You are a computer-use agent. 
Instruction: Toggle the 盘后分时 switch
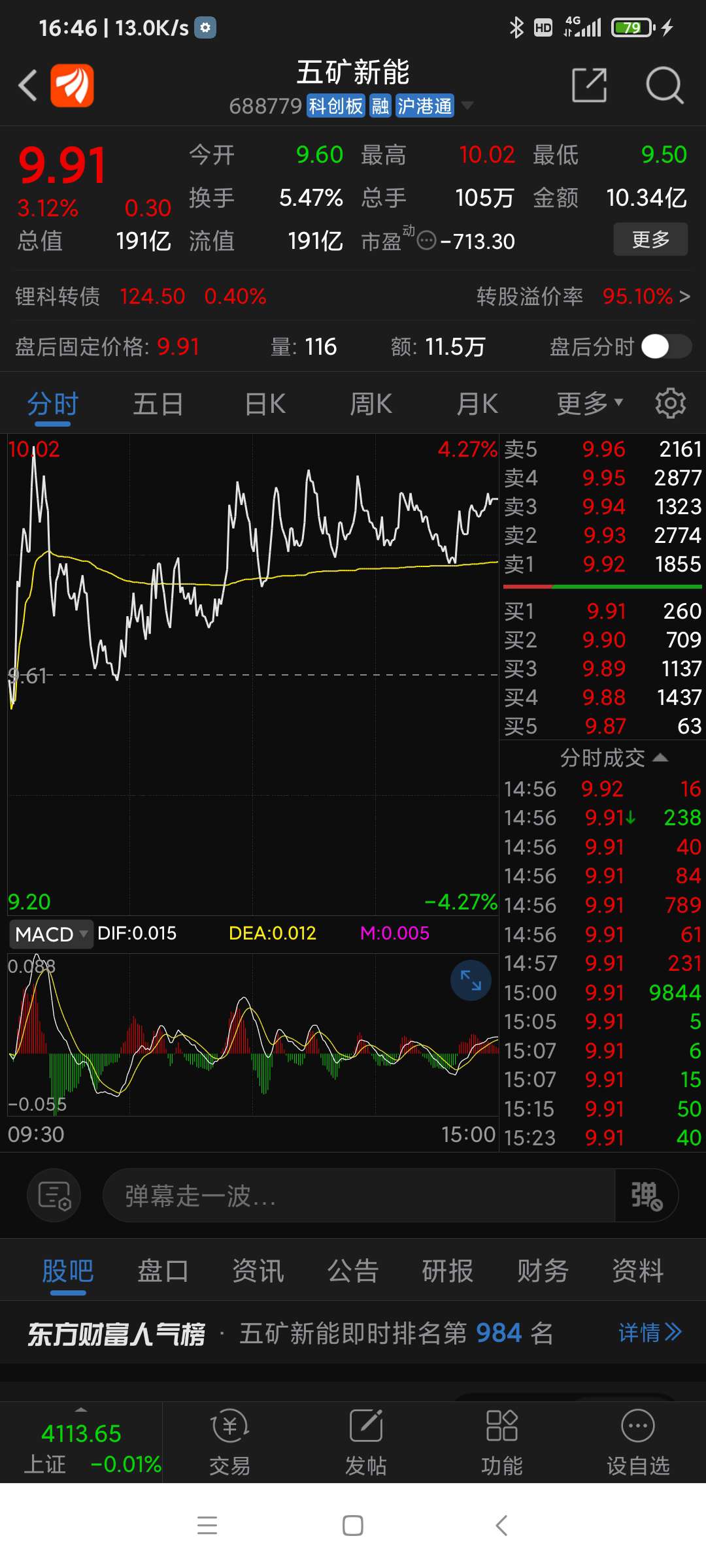[666, 346]
